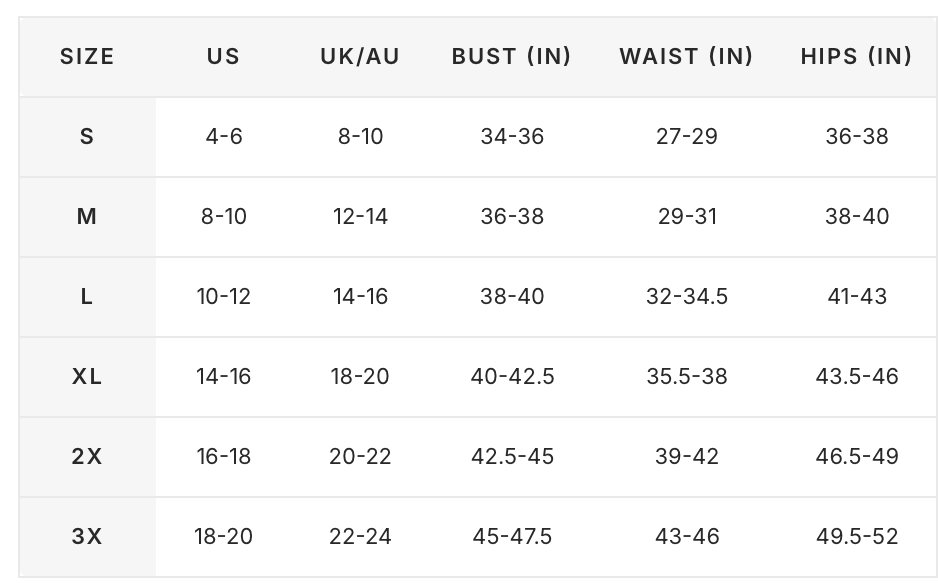Select the 2X size row label

[87, 457]
